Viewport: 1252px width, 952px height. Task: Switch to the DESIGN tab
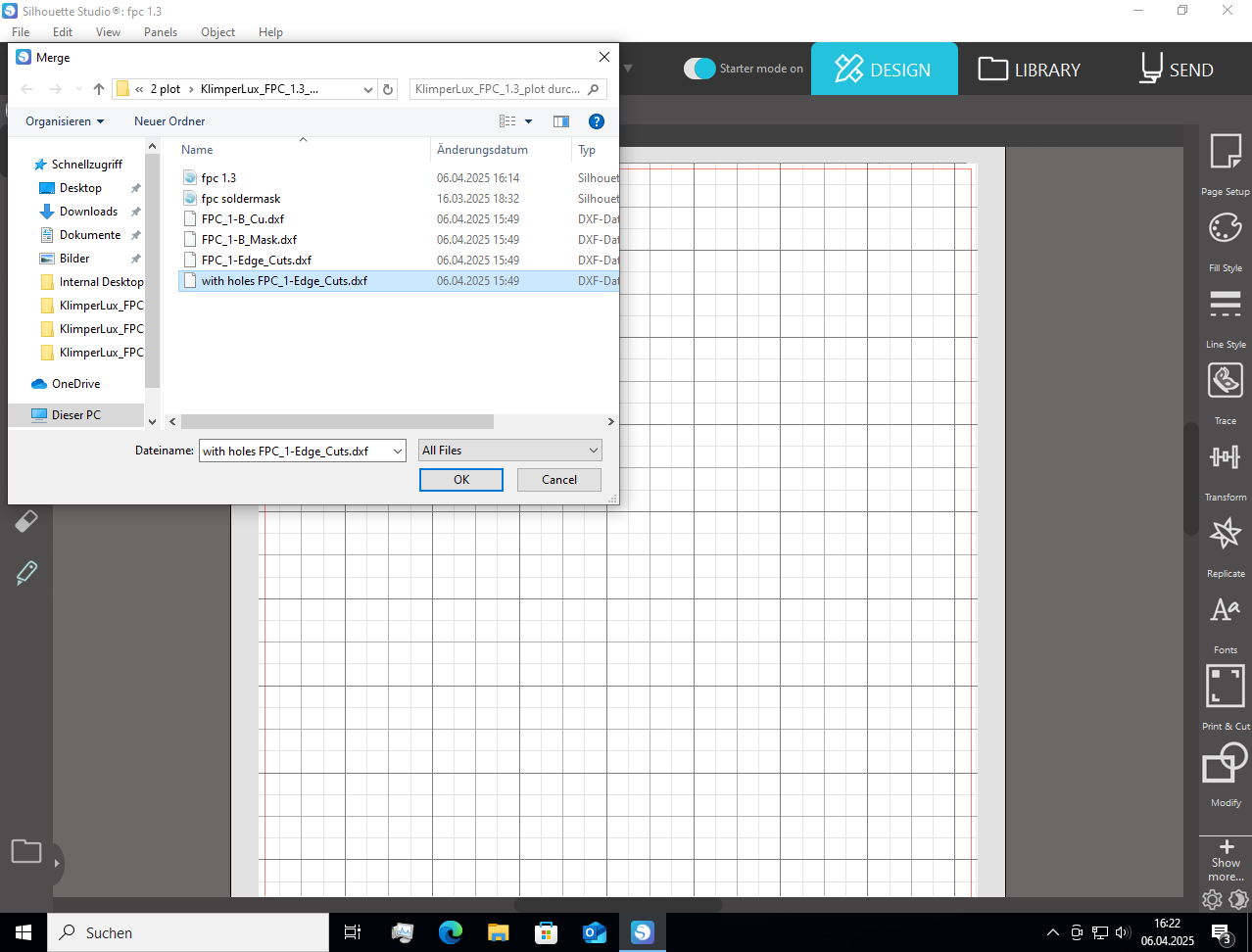(x=885, y=69)
